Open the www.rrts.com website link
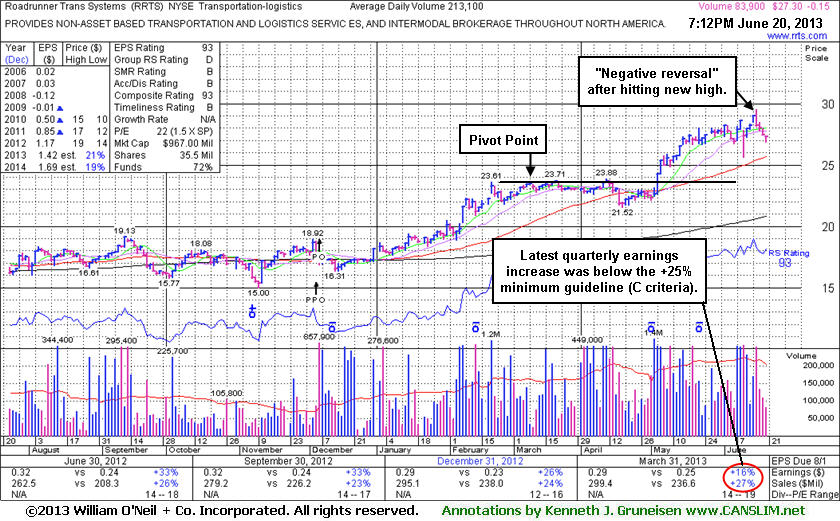This screenshot has height=521, width=840. tap(797, 36)
